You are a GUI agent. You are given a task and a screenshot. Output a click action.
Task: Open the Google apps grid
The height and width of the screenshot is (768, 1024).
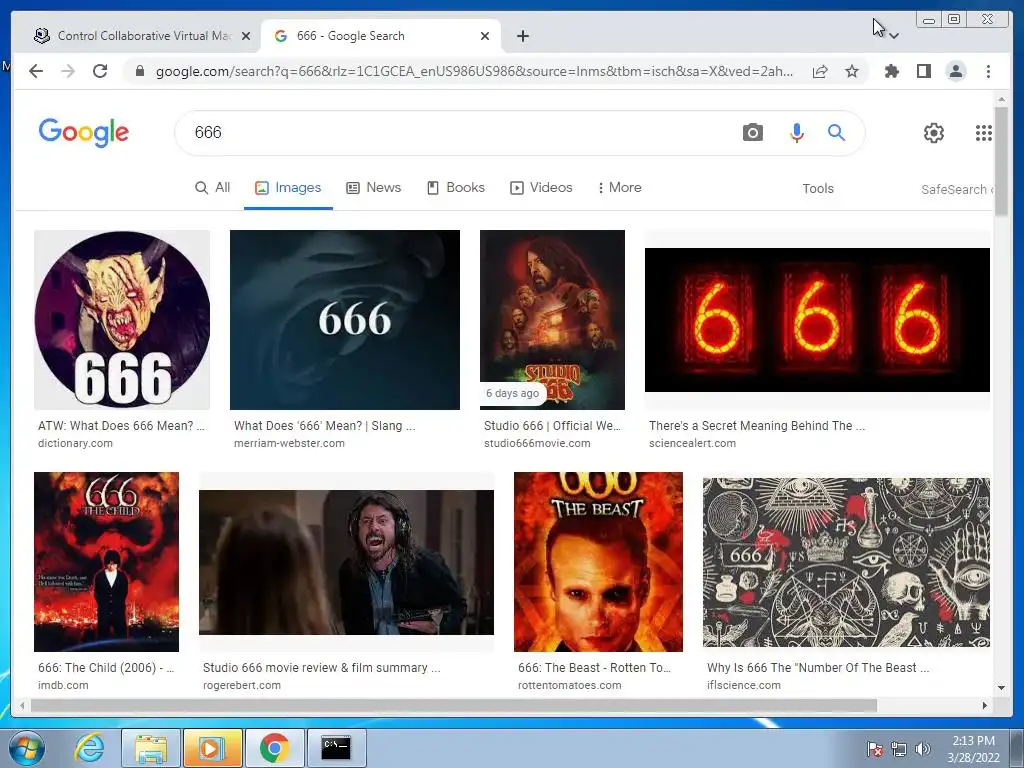(x=984, y=133)
